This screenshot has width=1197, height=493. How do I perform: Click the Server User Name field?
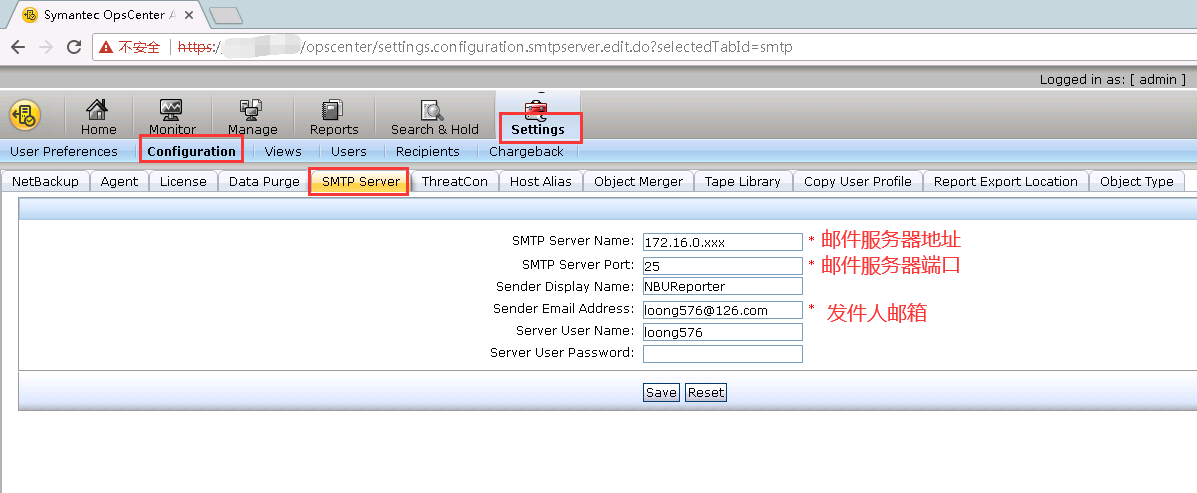click(722, 331)
